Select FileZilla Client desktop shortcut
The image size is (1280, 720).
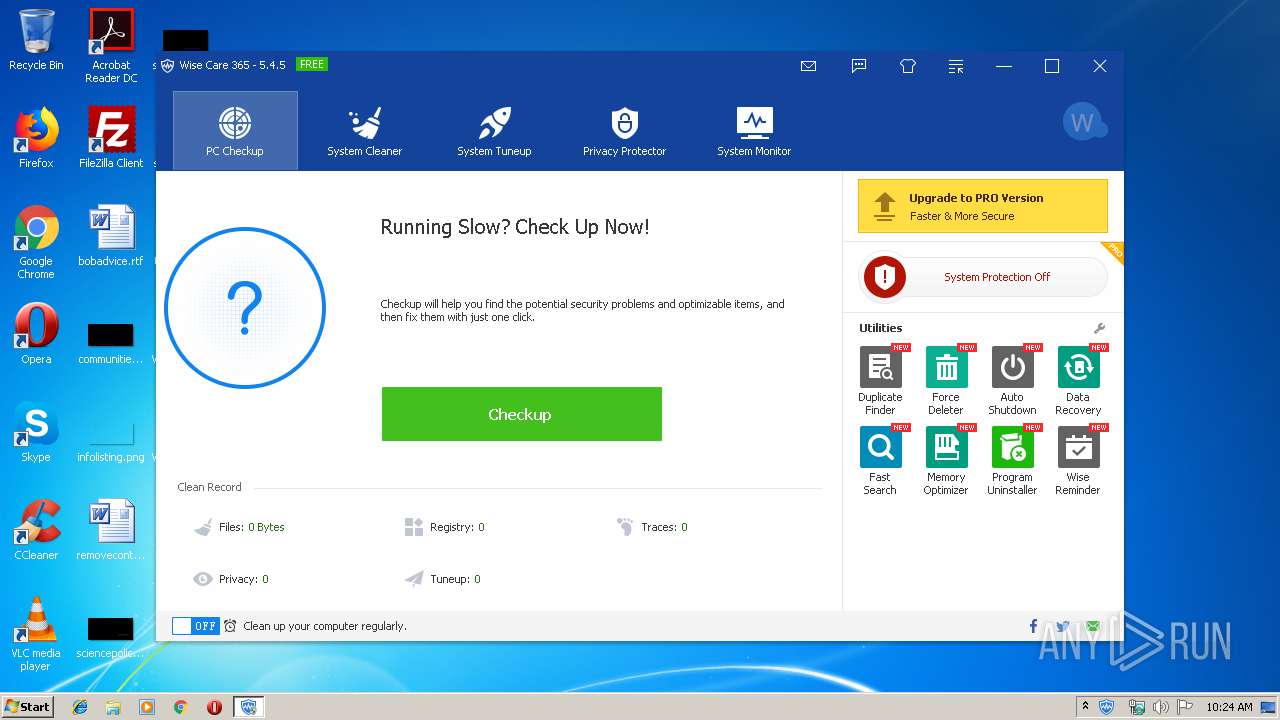click(x=111, y=138)
